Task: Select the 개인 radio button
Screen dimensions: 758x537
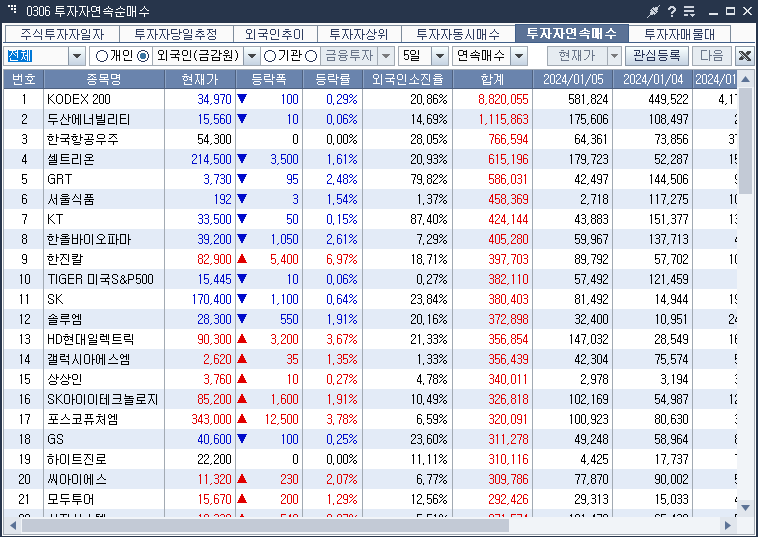Action: click(x=102, y=56)
